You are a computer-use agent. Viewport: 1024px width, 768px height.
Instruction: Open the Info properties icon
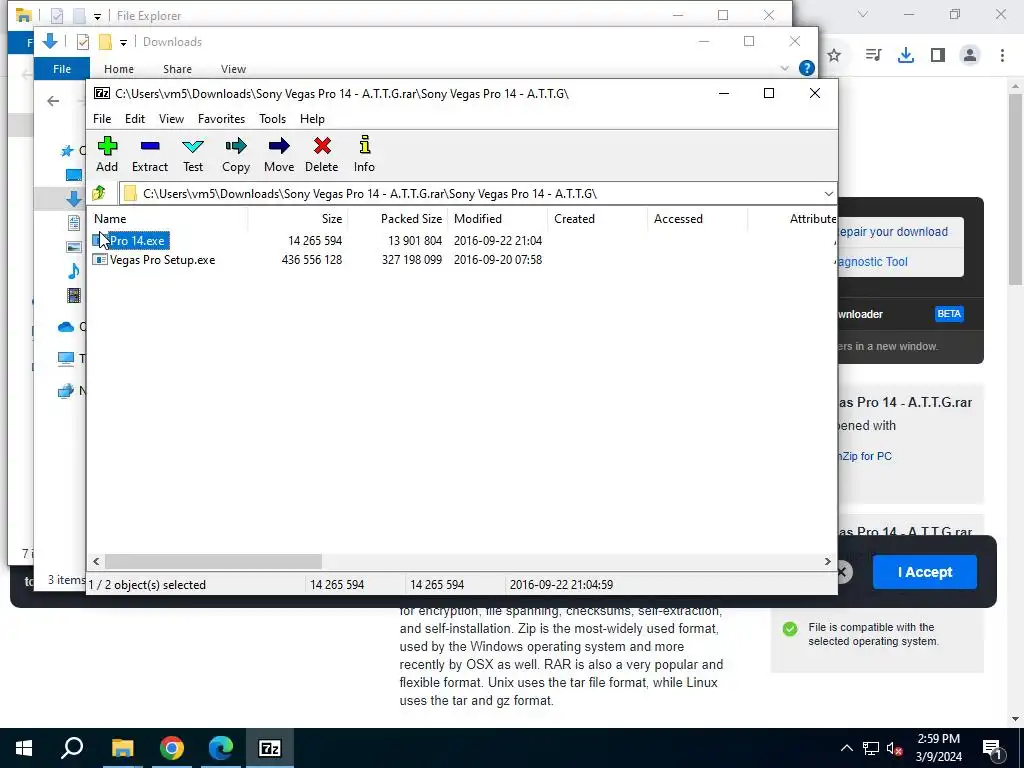tap(364, 154)
